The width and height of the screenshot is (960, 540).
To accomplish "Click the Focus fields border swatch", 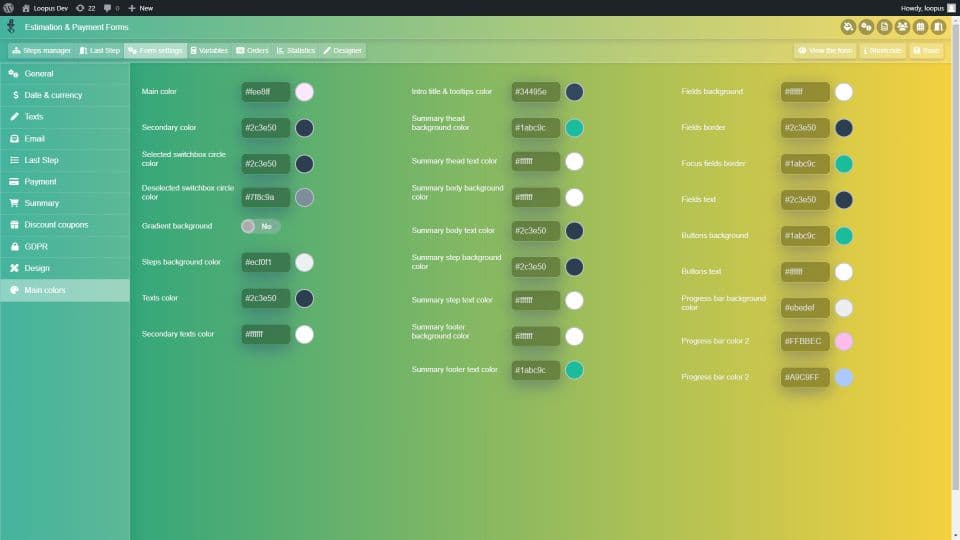I will (844, 163).
